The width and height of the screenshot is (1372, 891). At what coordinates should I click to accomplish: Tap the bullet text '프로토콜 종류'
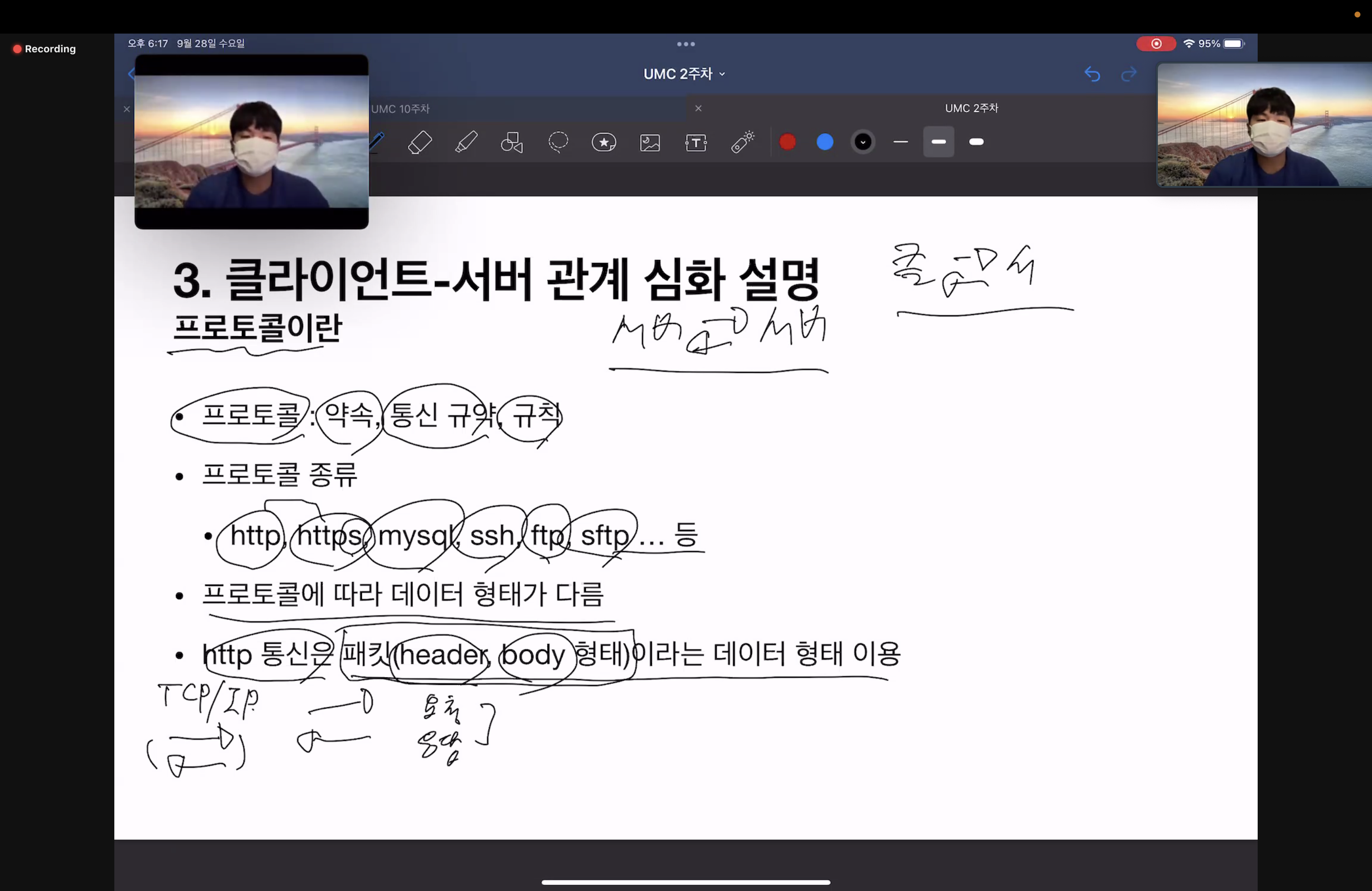279,475
